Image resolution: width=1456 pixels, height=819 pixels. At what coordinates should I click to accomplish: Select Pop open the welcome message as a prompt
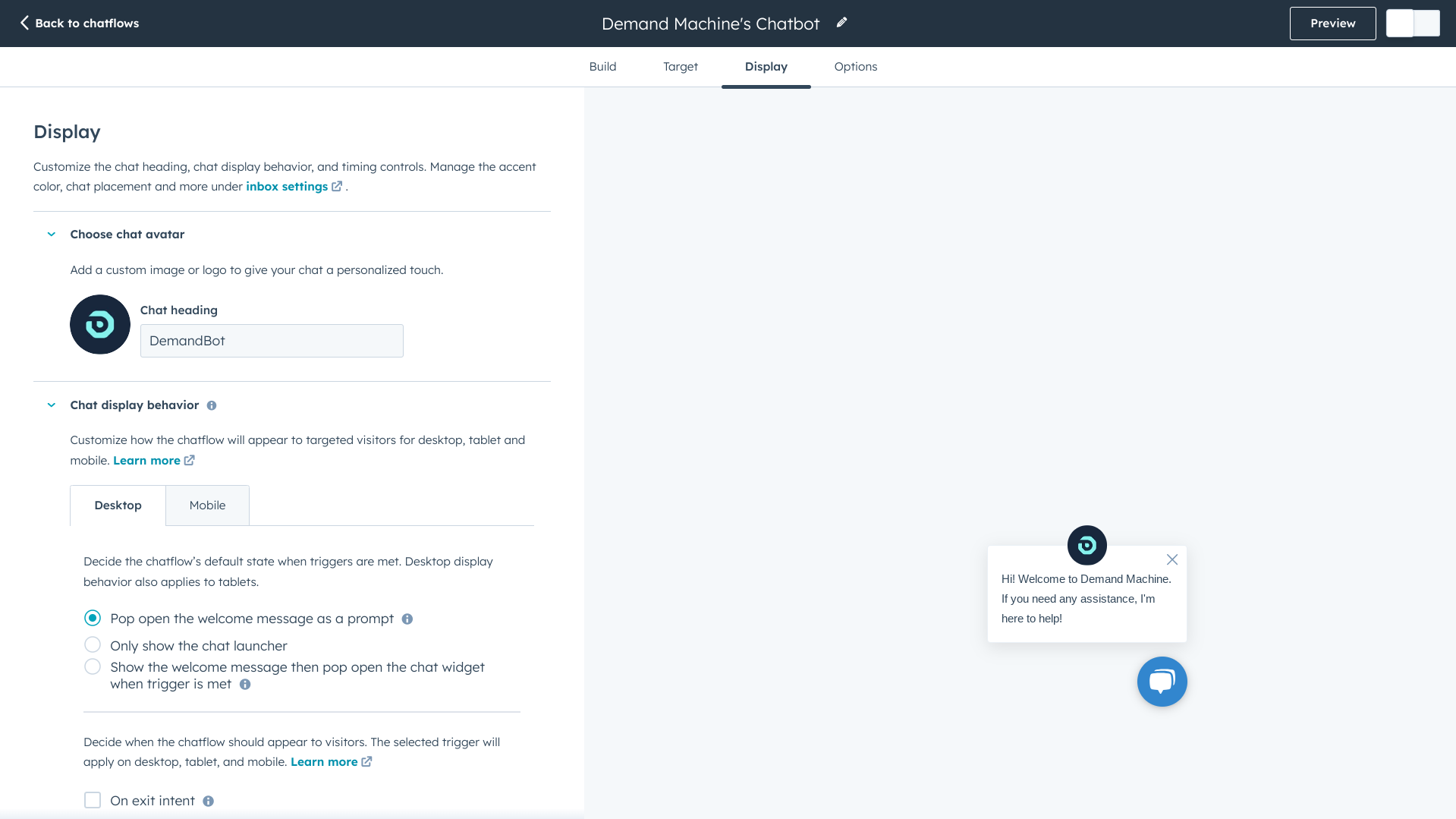[93, 618]
